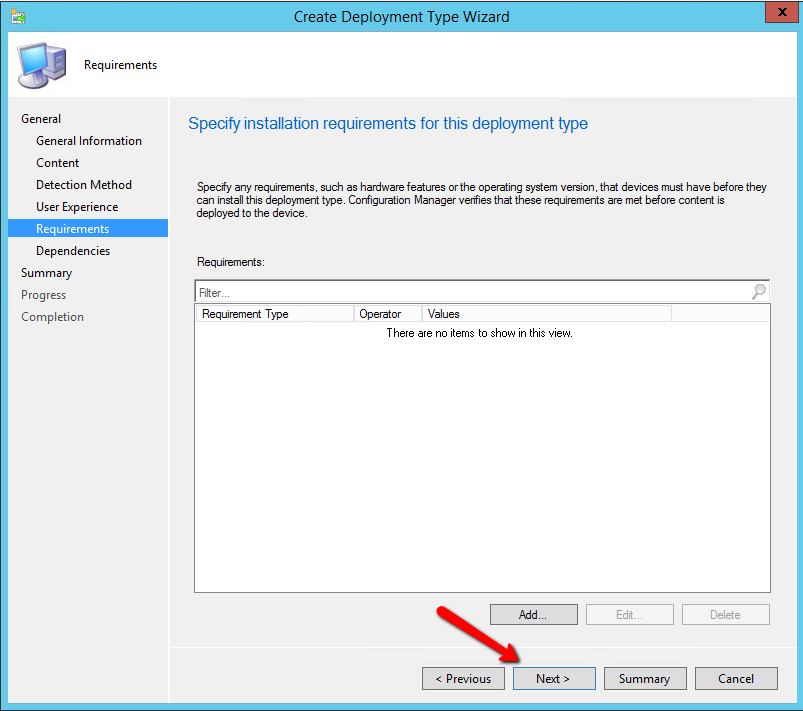Viewport: 803px width, 711px height.
Task: Open the General Information step
Action: (x=89, y=141)
